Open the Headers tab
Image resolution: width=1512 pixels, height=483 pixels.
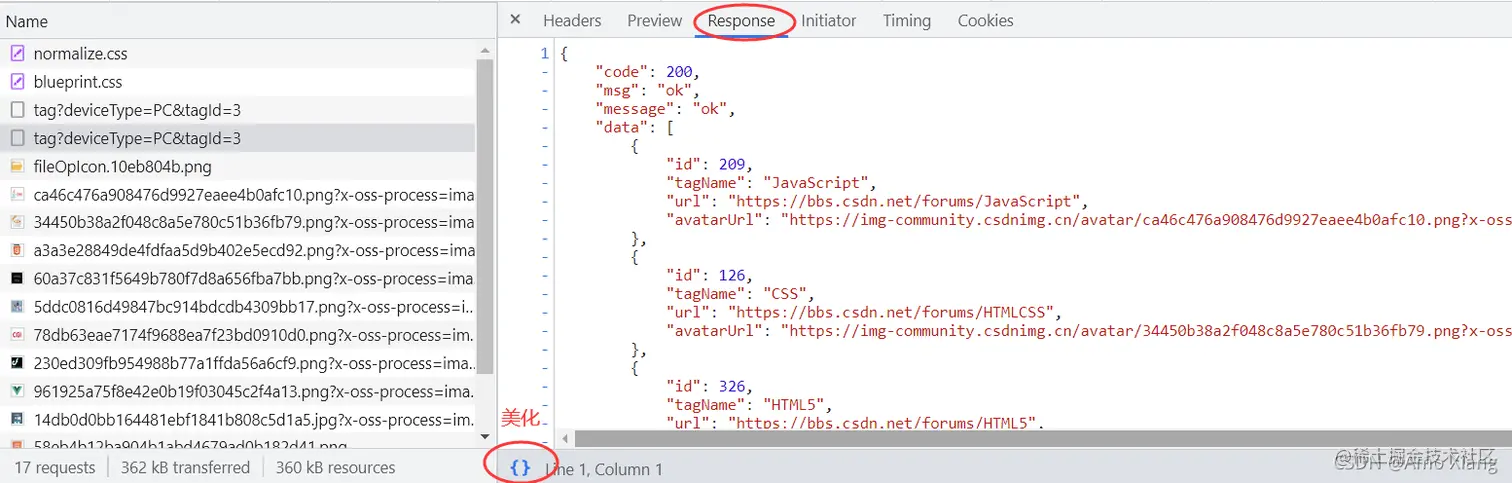click(572, 20)
